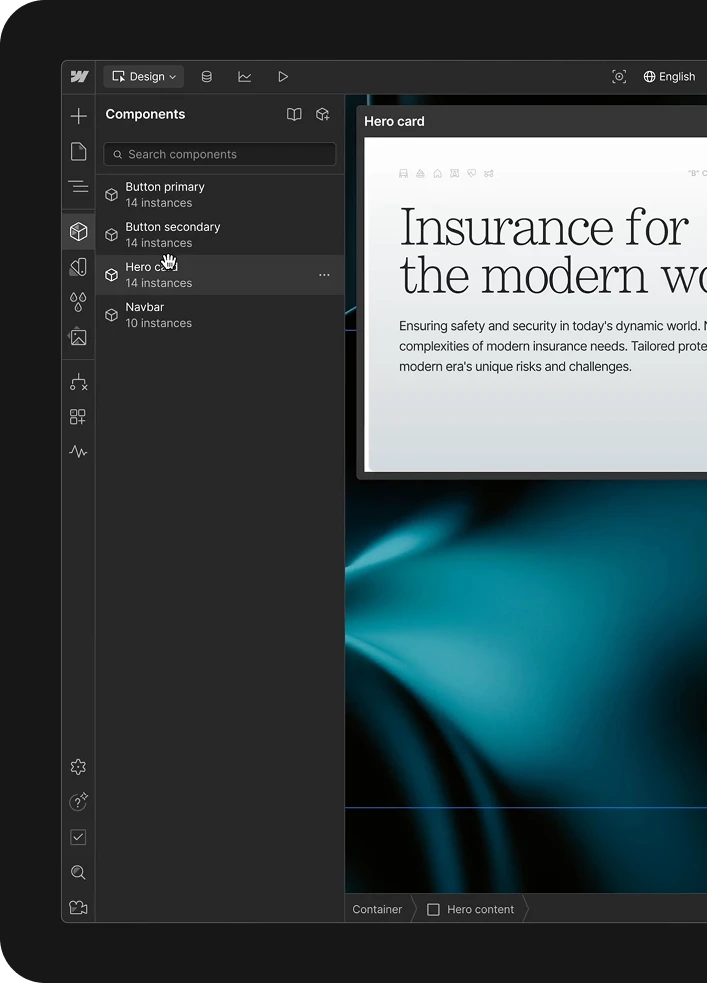Open Hero card options ellipsis menu
Viewport: 707px width, 983px height.
tap(324, 275)
